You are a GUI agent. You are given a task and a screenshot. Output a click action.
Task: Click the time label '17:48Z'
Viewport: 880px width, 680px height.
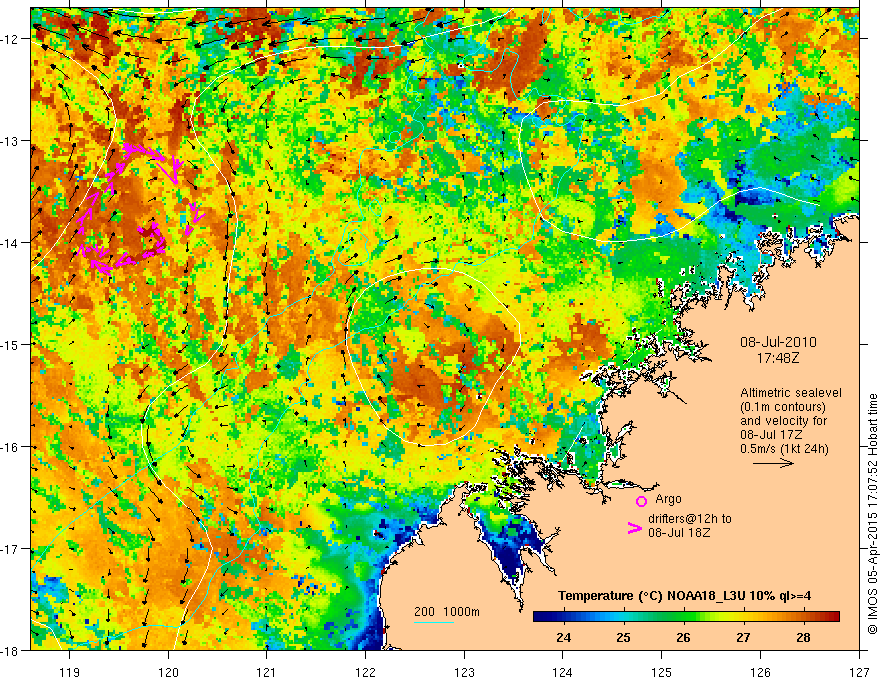(x=778, y=358)
